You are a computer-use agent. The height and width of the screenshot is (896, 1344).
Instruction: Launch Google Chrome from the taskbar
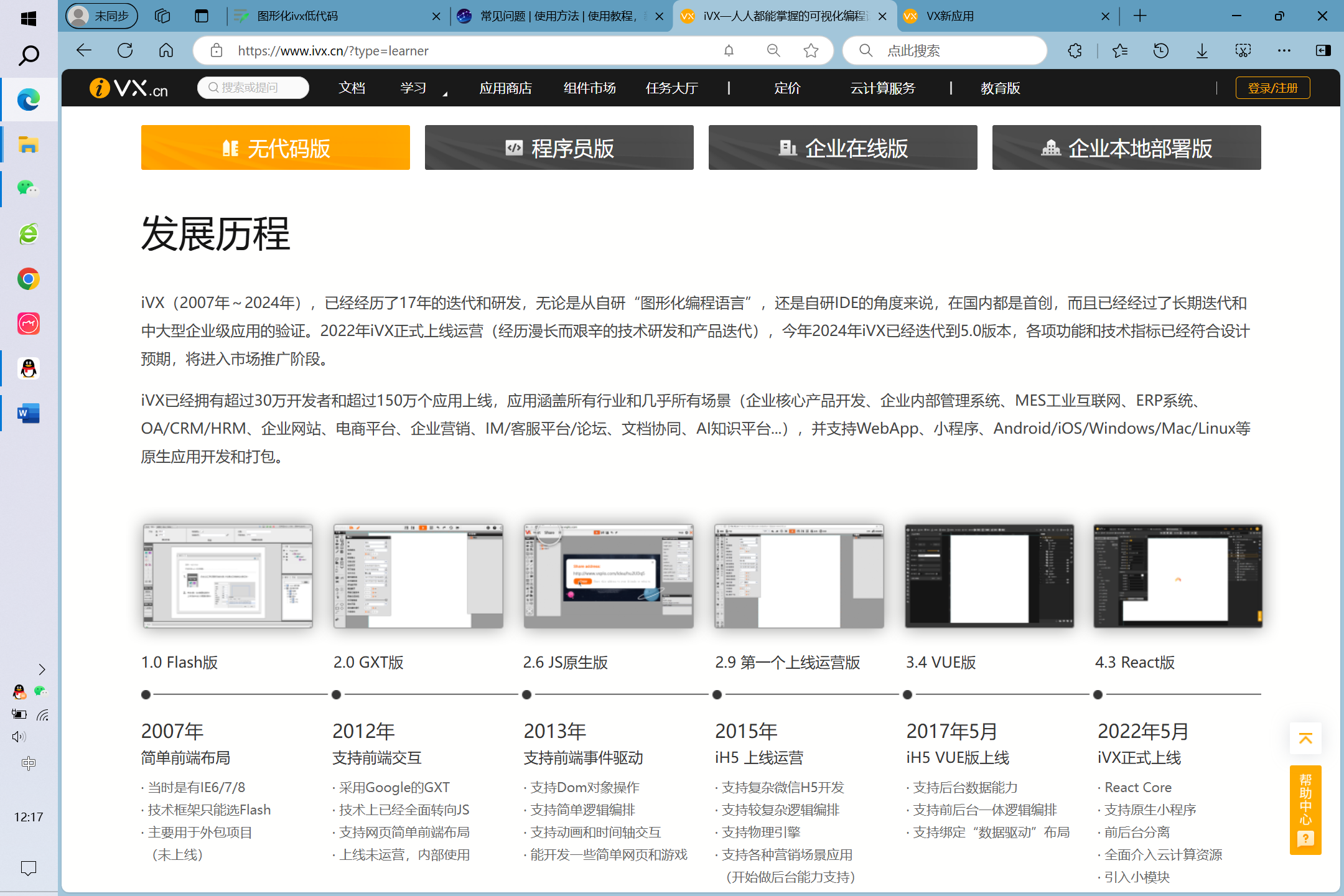coord(29,279)
